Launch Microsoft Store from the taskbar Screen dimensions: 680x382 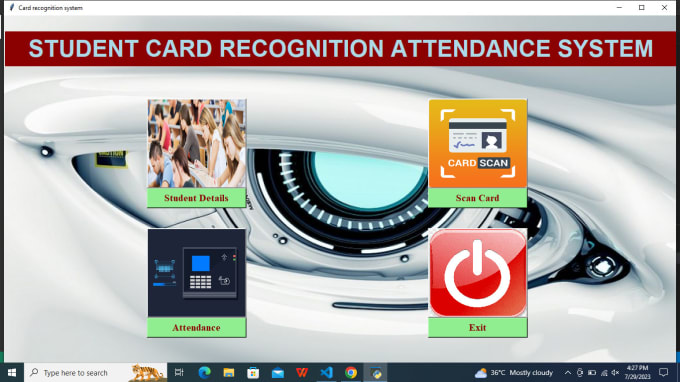[x=253, y=372]
